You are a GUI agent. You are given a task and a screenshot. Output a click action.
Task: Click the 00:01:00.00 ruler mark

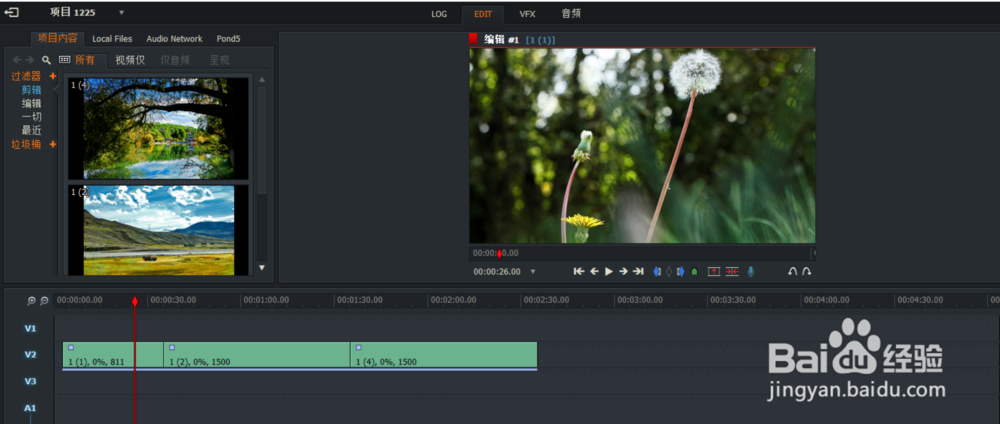[267, 300]
